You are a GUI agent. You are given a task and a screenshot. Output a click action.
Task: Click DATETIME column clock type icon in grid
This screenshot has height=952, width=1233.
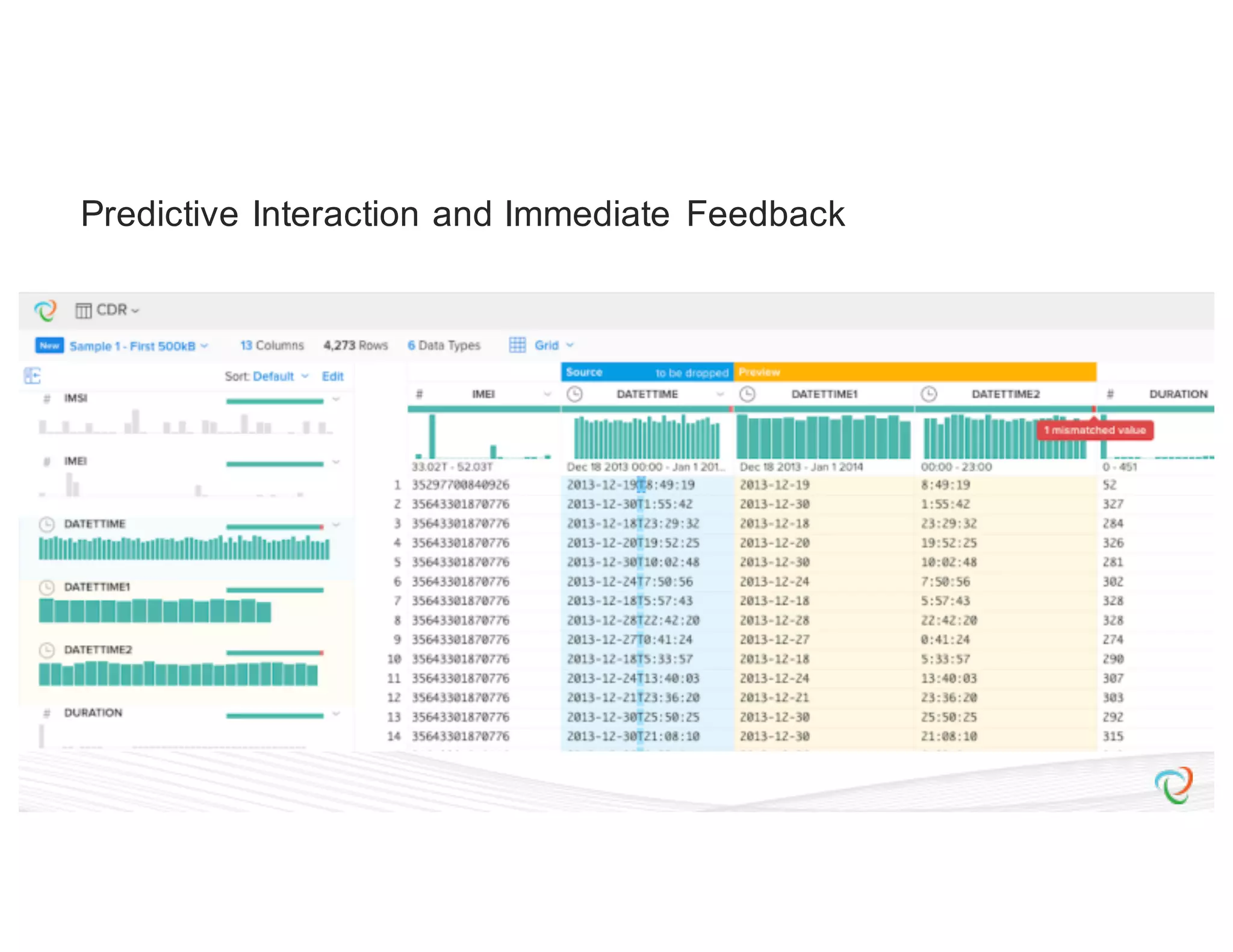coord(575,394)
